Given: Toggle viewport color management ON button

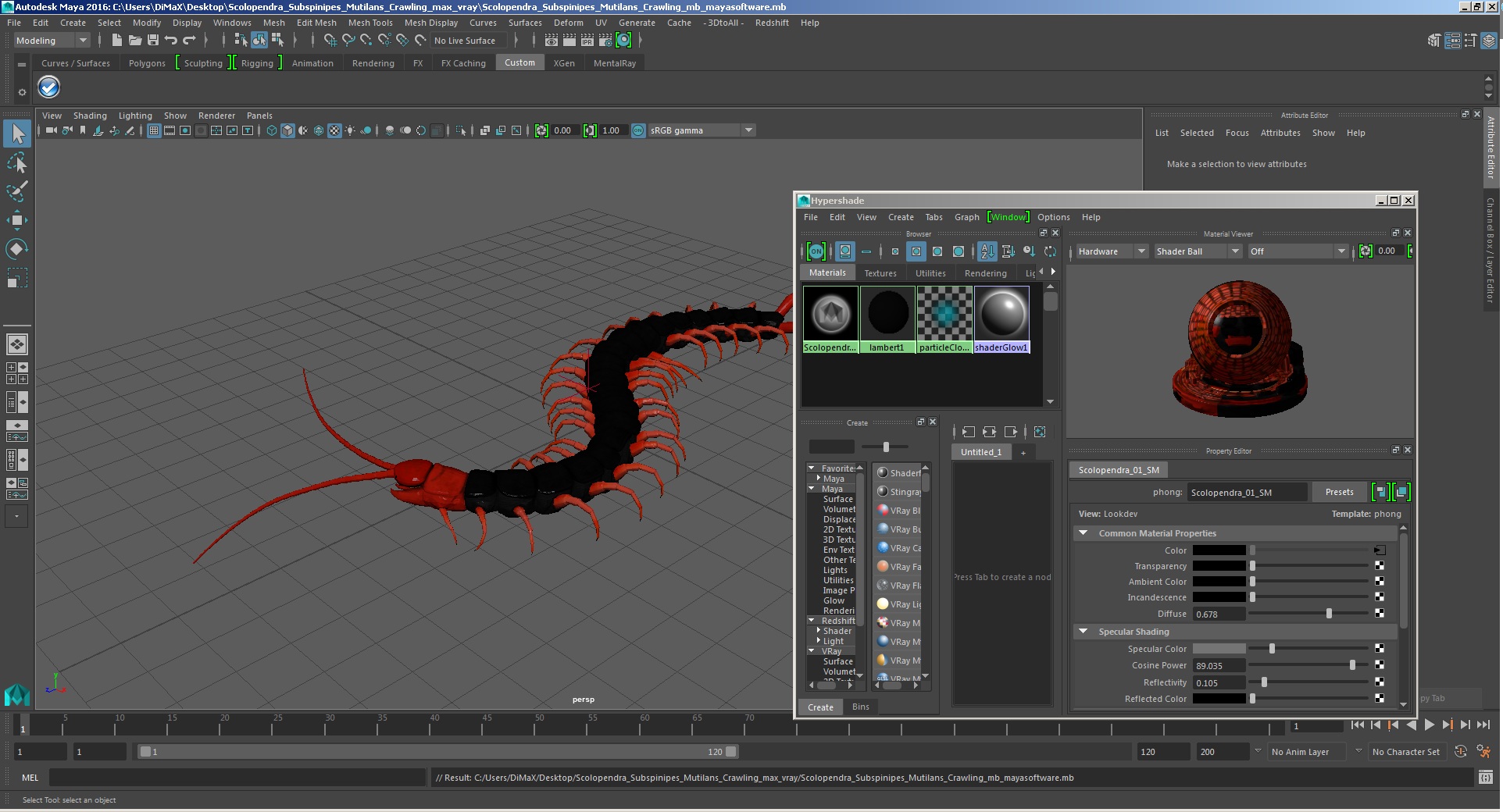Looking at the screenshot, I should pyautogui.click(x=638, y=130).
